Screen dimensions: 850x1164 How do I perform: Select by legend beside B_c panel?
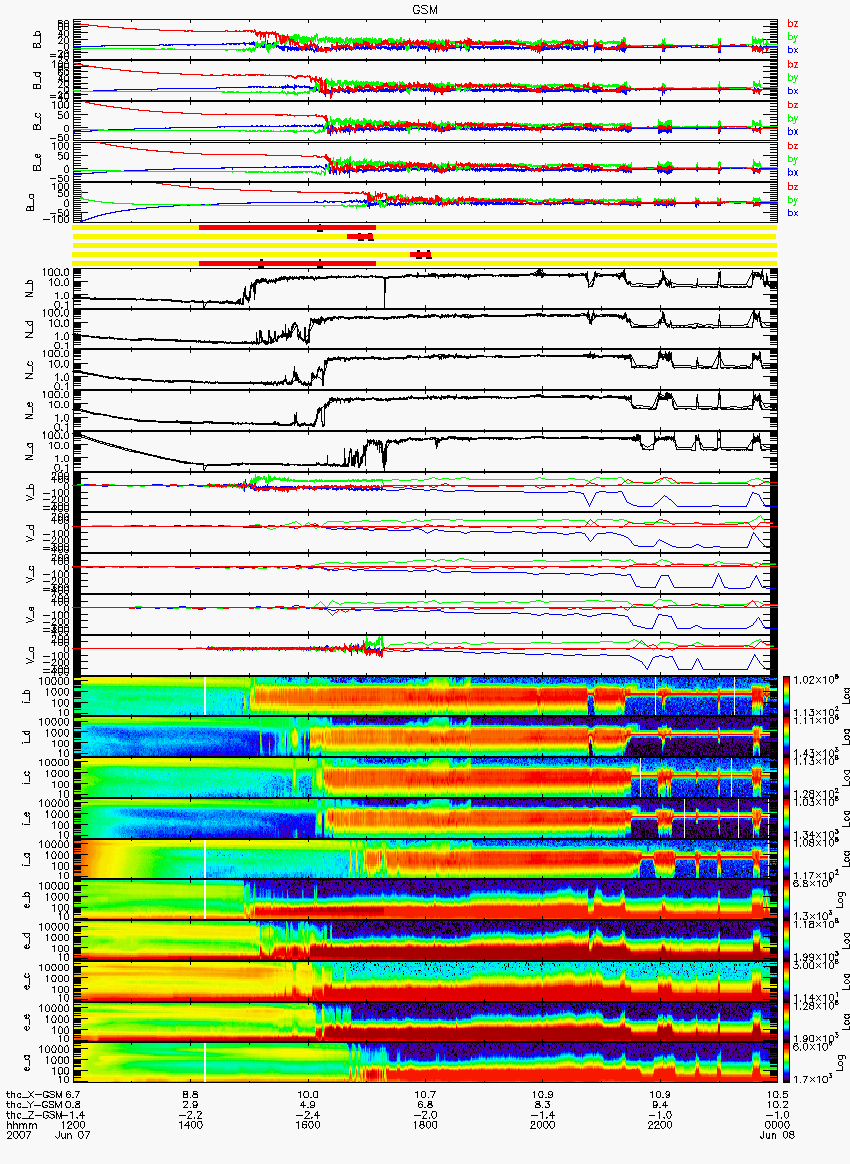793,118
